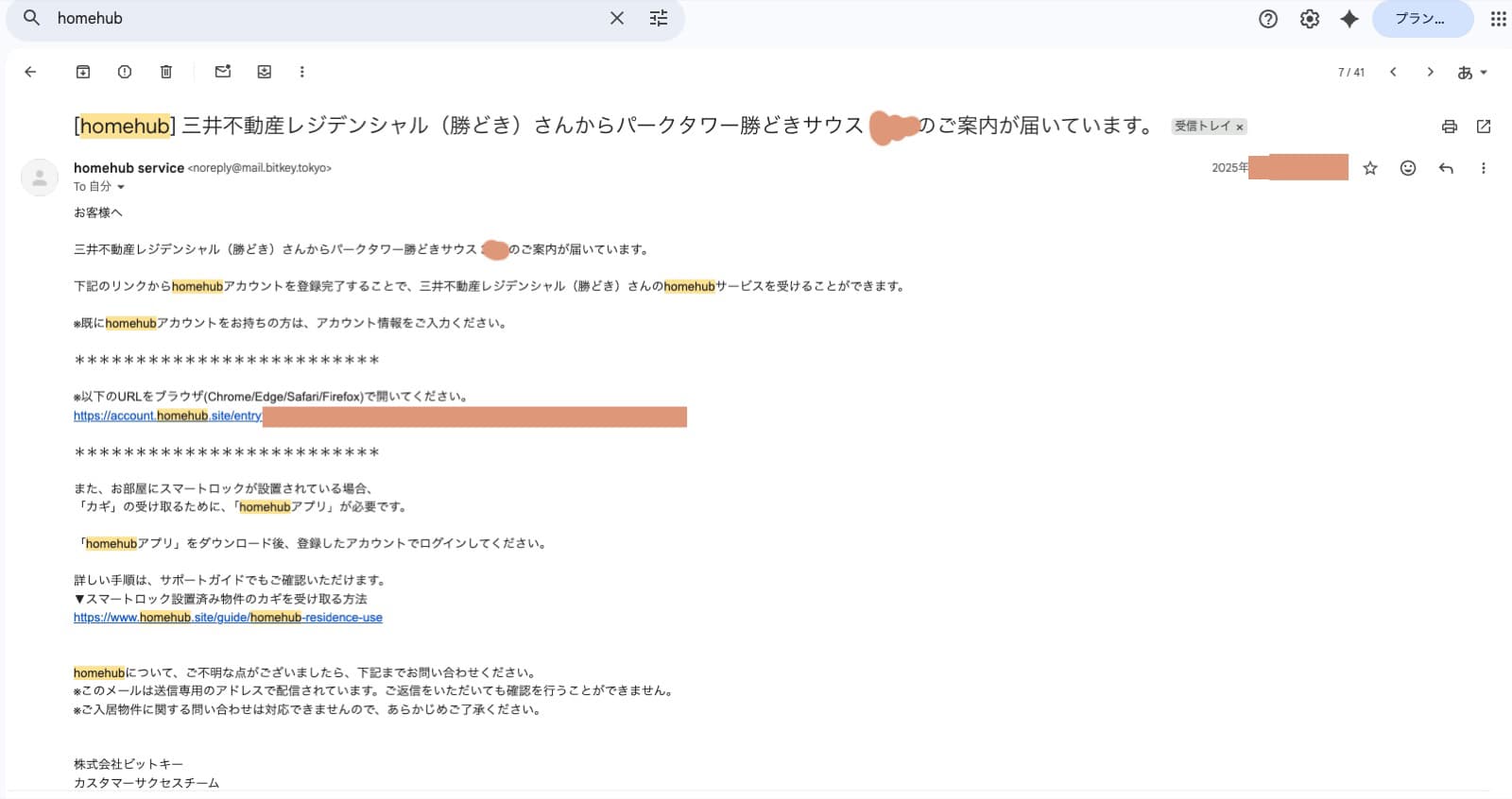
Task: Reply to the homehub service email
Action: point(1446,168)
